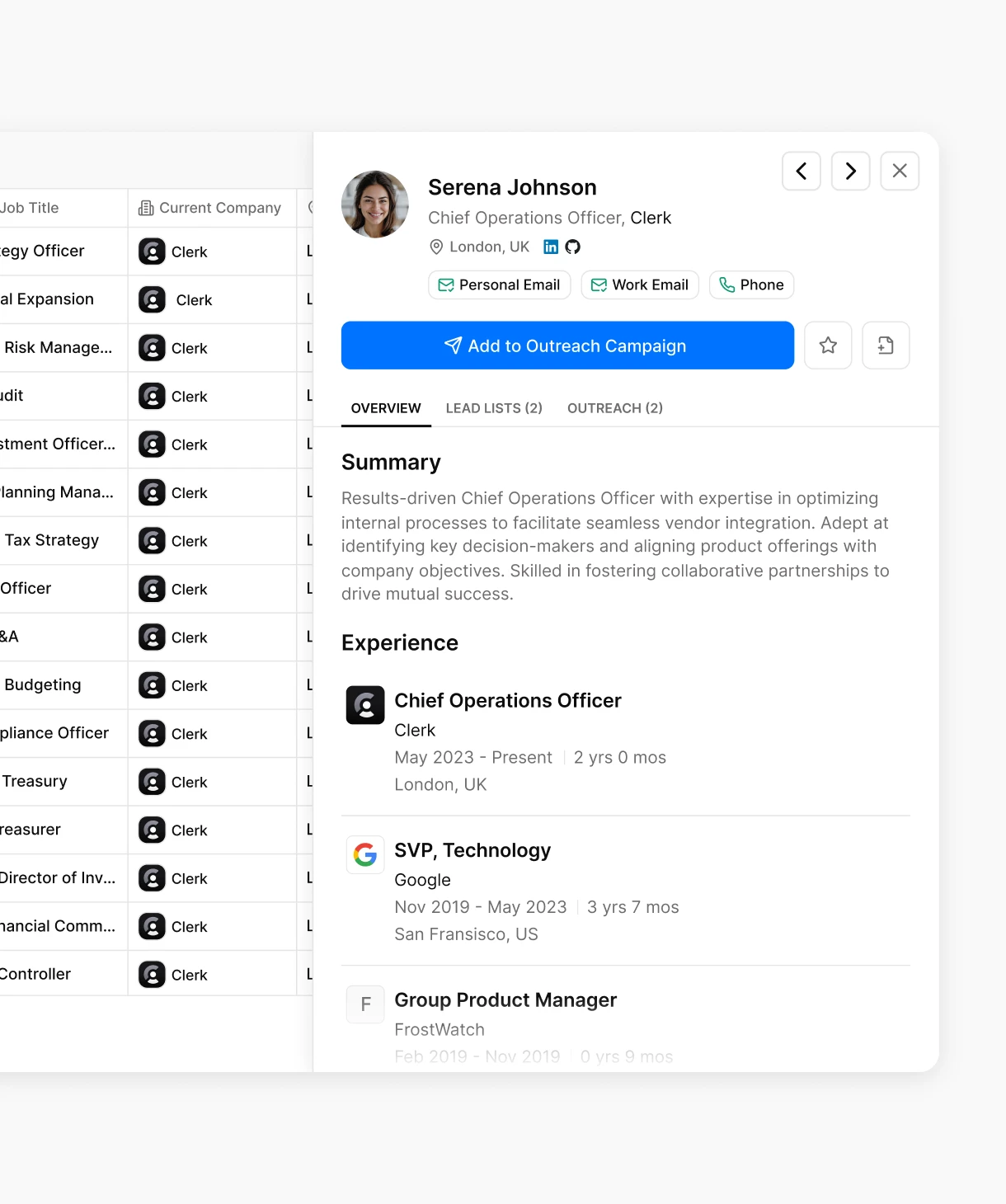Click the Clerk link beside Chief Operations Officer
This screenshot has width=1006, height=1204.
pyautogui.click(x=651, y=218)
